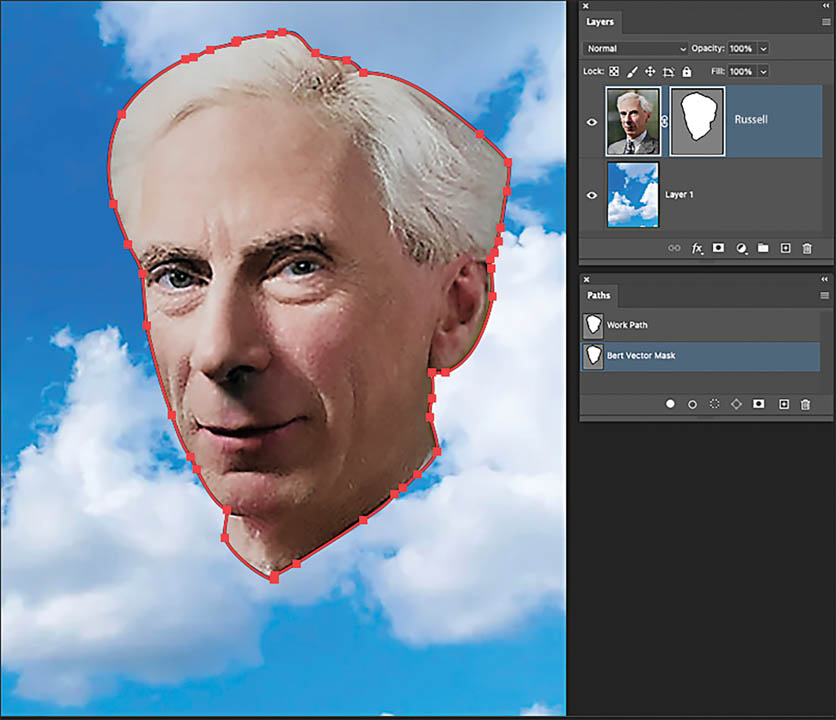Lock all with the padlock icon
This screenshot has width=836, height=720.
tap(687, 71)
